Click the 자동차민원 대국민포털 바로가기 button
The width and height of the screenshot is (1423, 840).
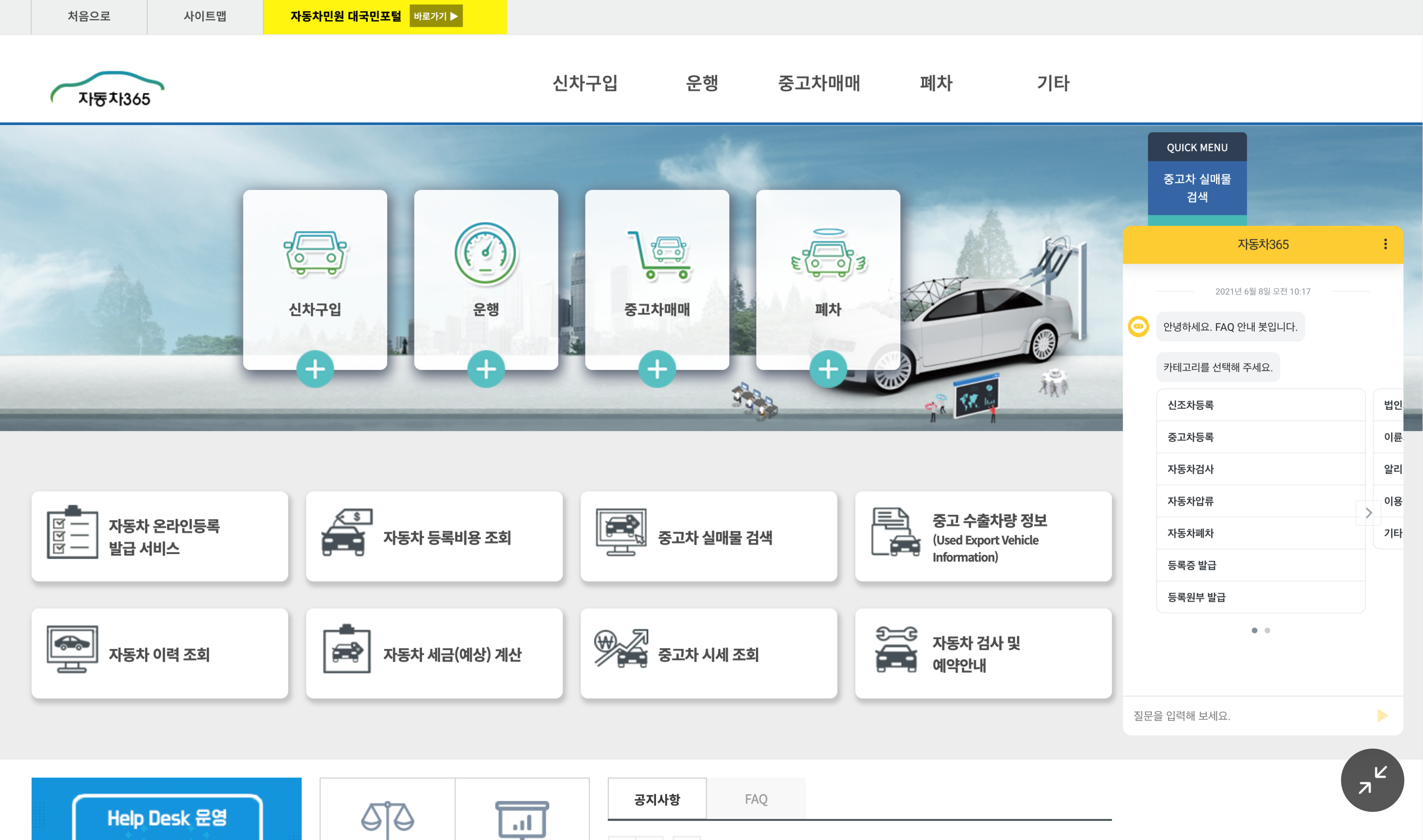[x=436, y=16]
